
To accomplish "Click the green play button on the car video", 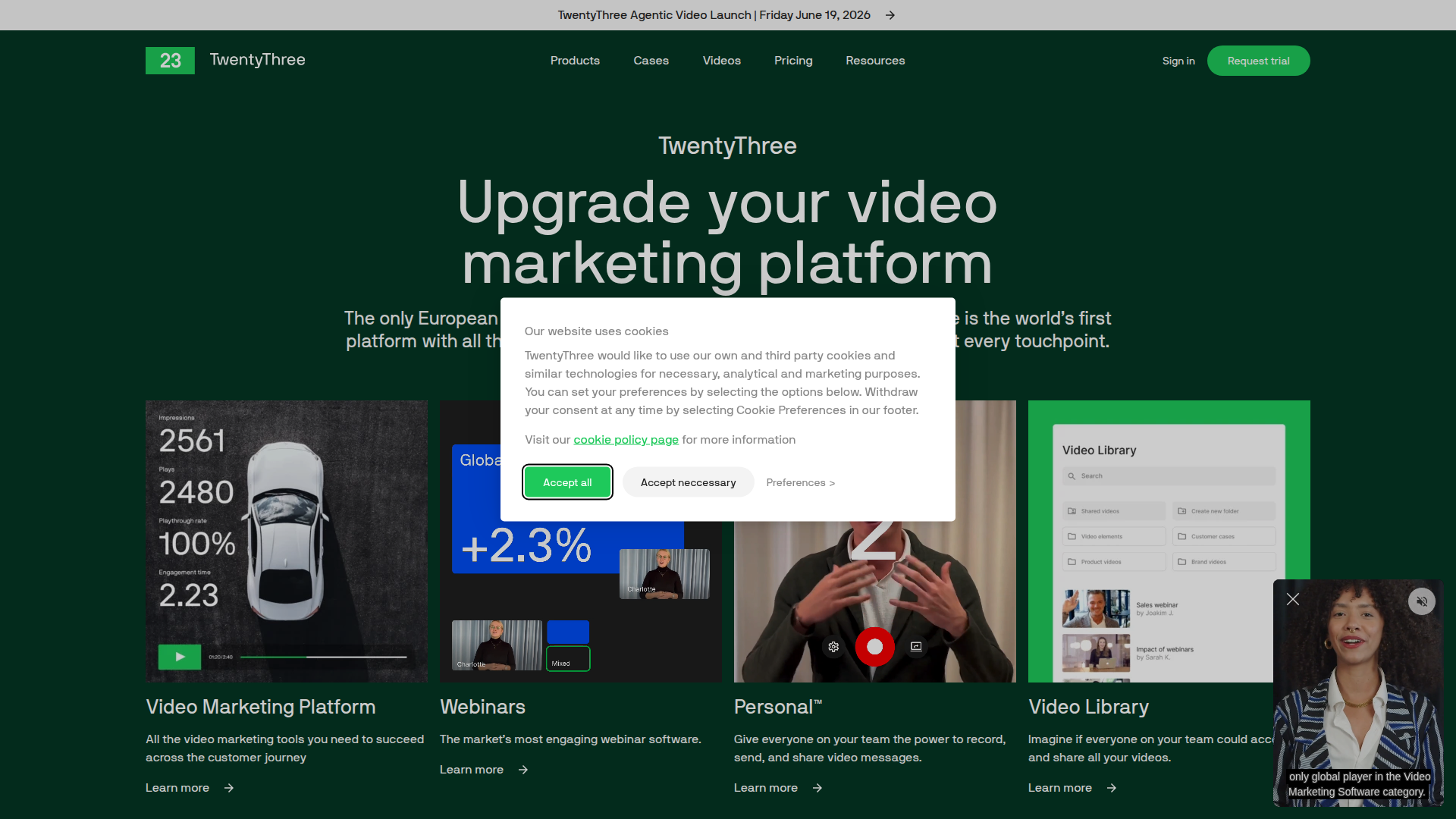I will click(x=180, y=657).
